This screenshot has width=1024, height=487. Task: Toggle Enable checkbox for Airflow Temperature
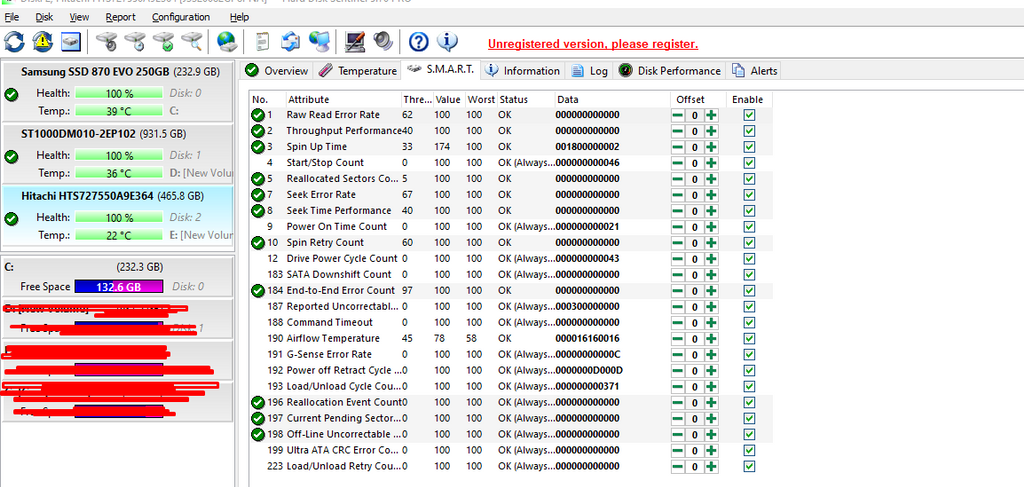[x=749, y=338]
